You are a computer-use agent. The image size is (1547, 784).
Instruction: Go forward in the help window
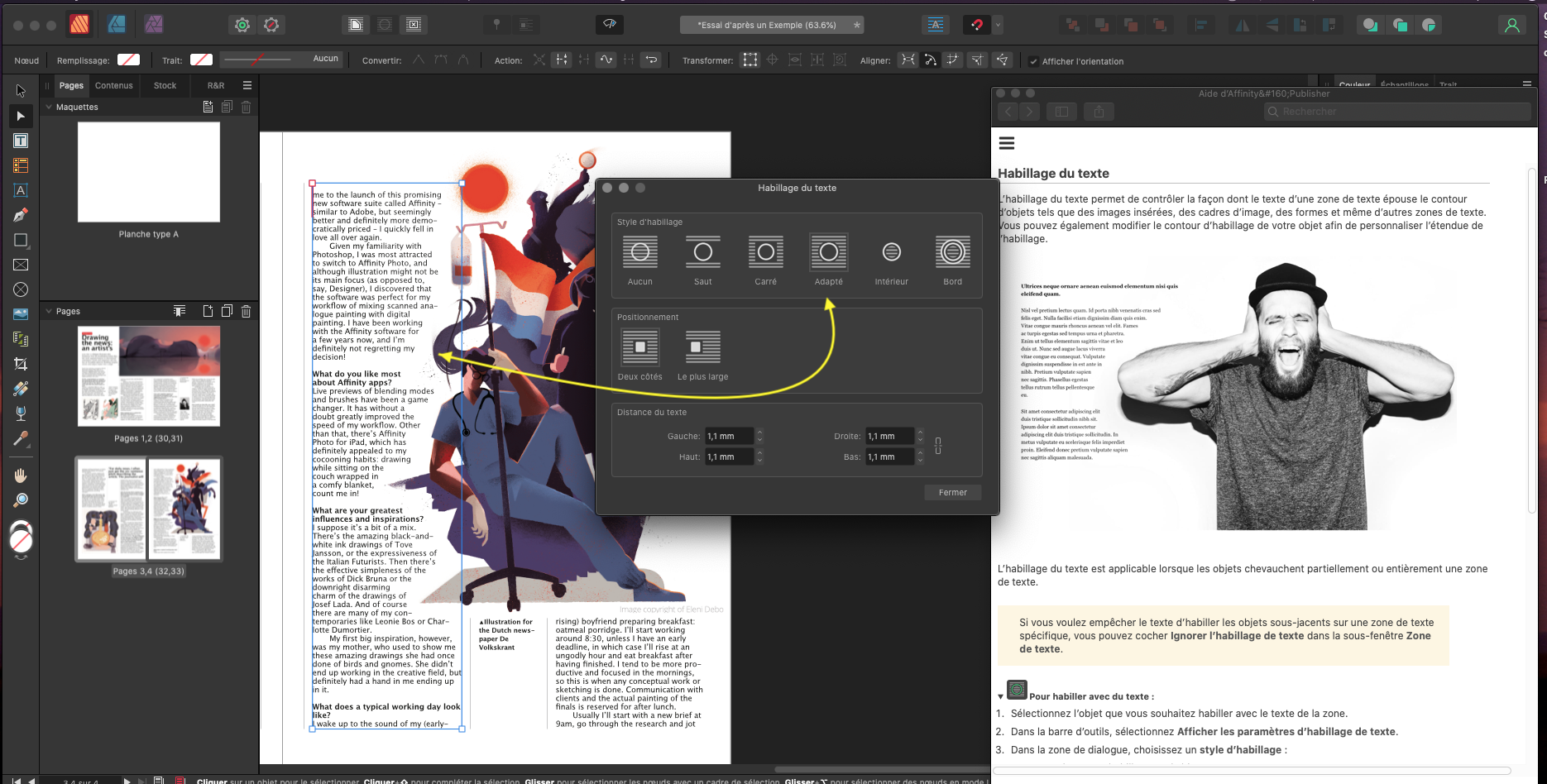[1028, 112]
